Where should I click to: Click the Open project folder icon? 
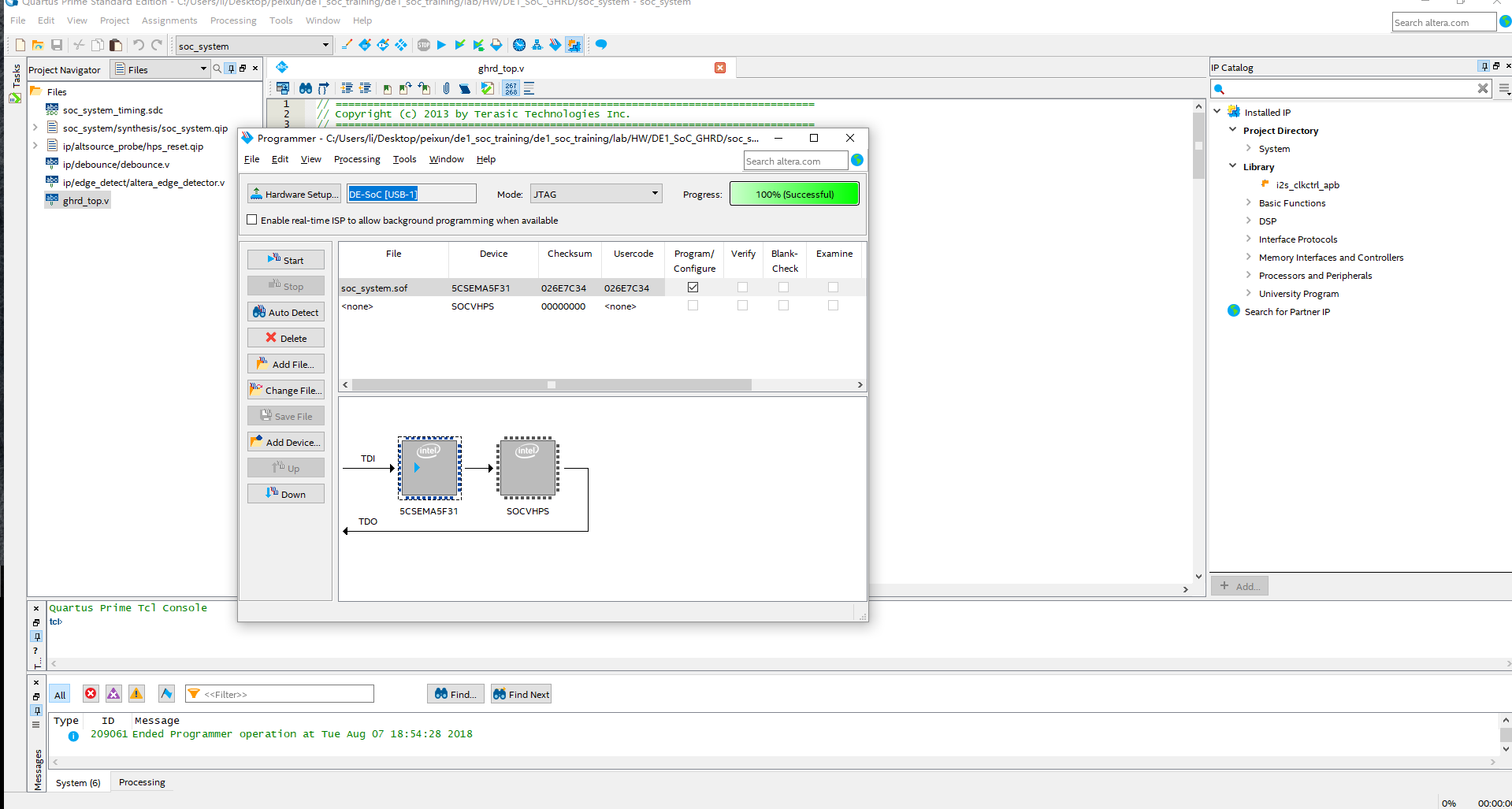38,45
